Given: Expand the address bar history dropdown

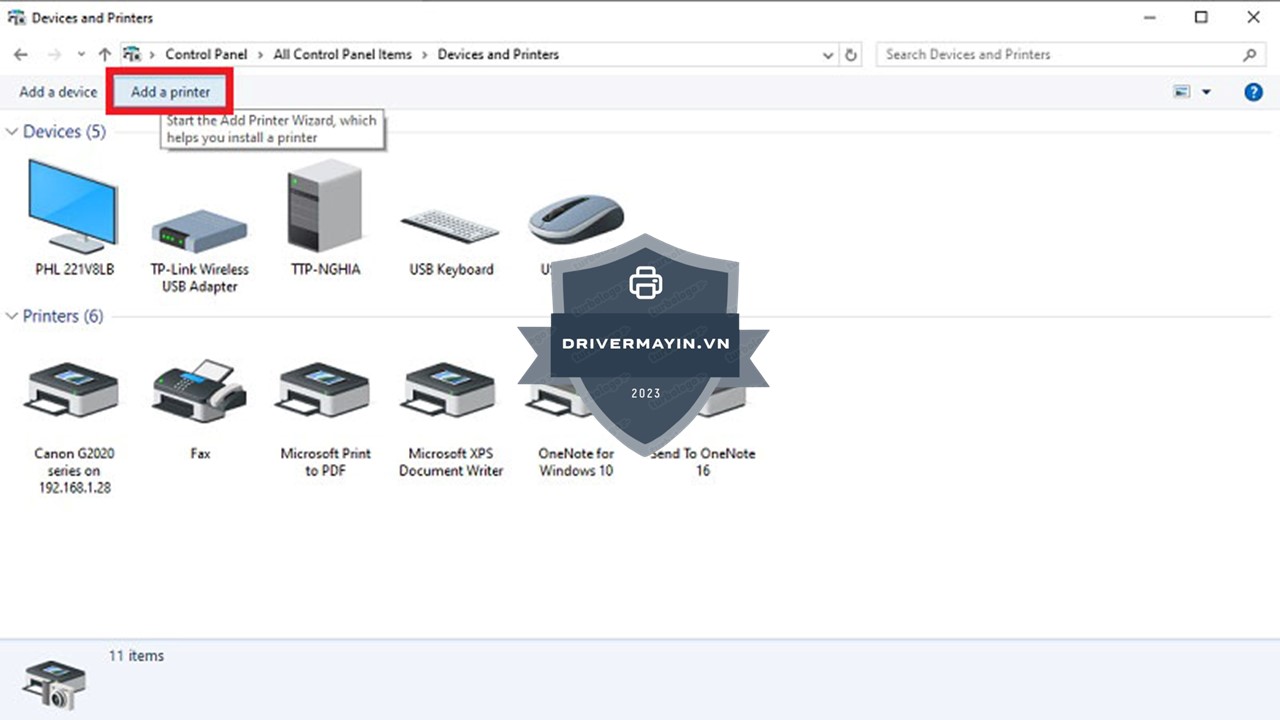Looking at the screenshot, I should click(828, 55).
